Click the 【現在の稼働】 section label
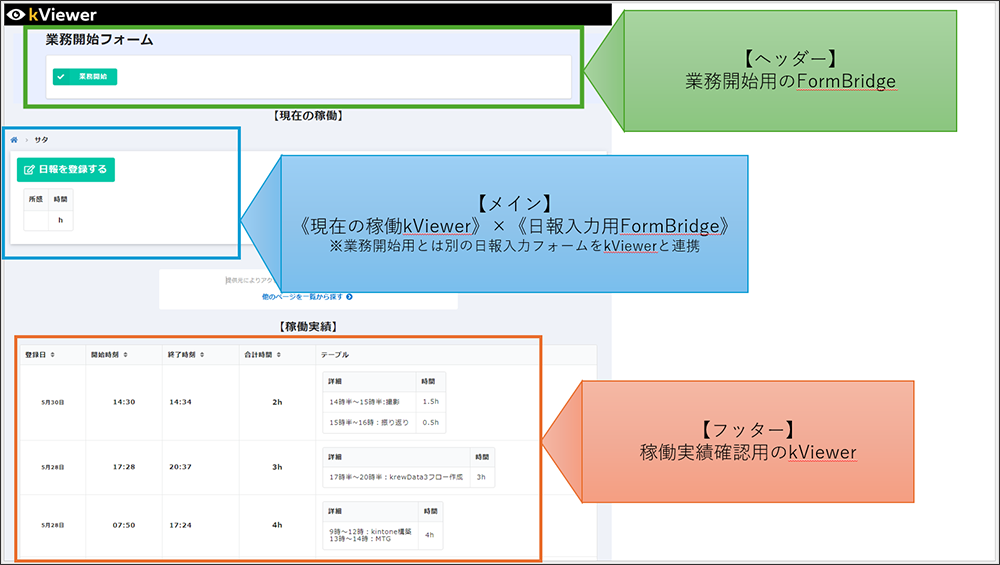 click(x=309, y=115)
